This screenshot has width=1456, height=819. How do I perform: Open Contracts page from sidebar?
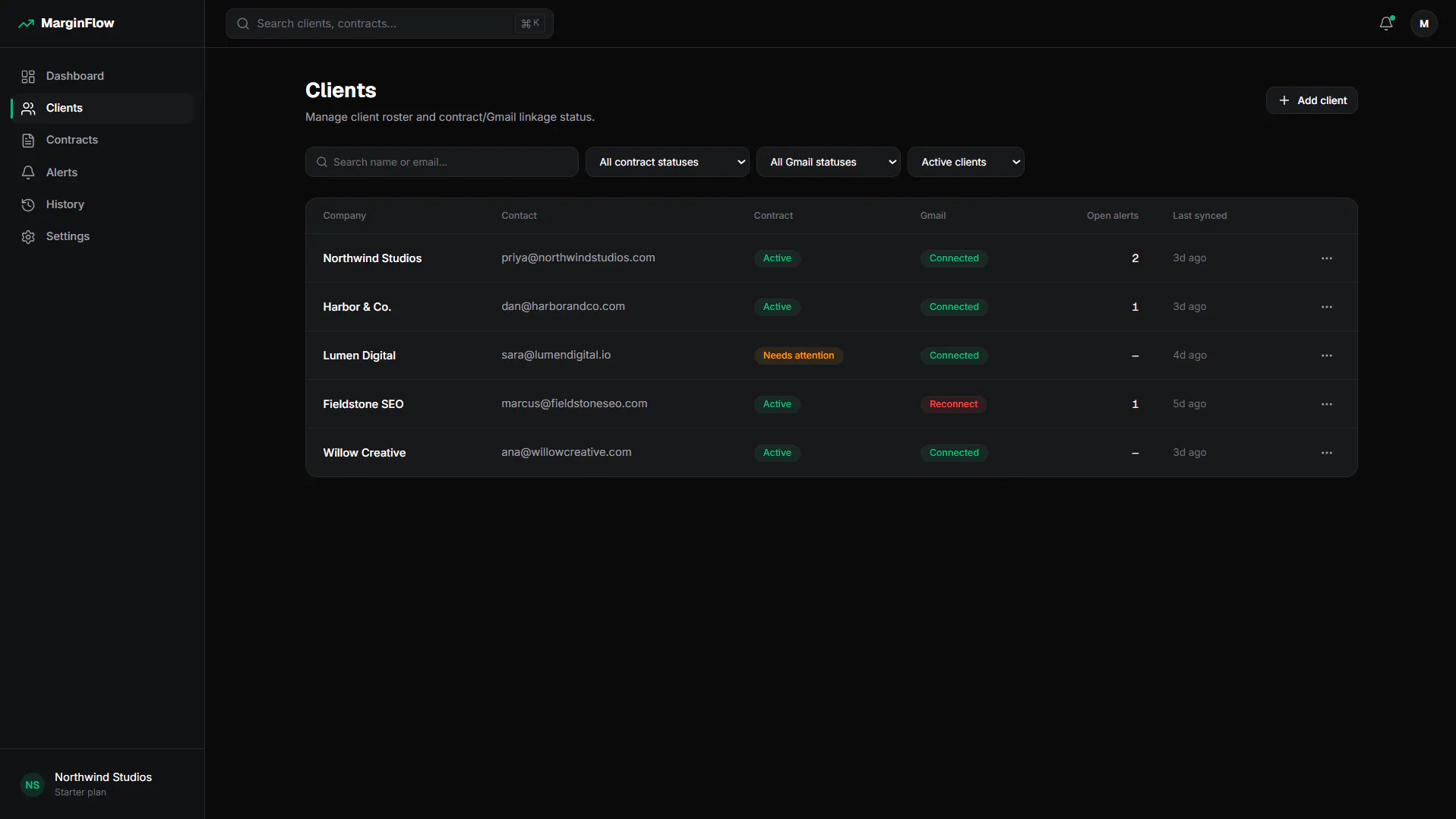(103, 141)
